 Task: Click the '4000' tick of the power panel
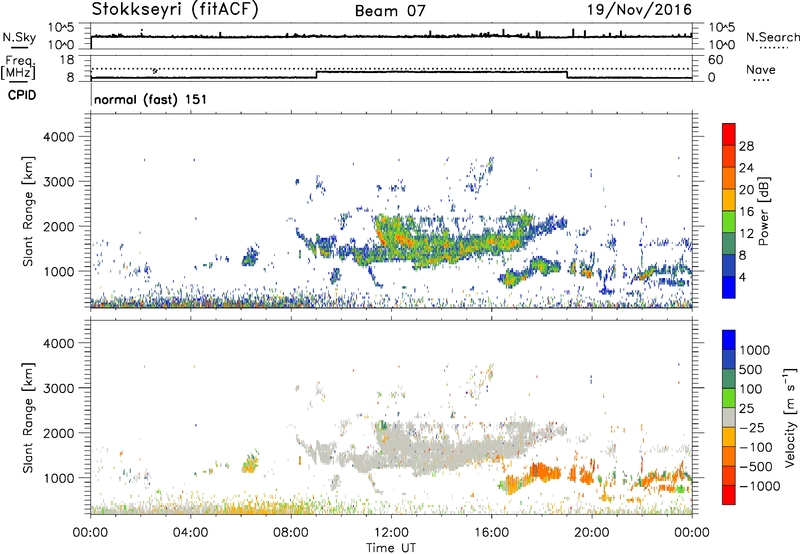tap(59, 137)
